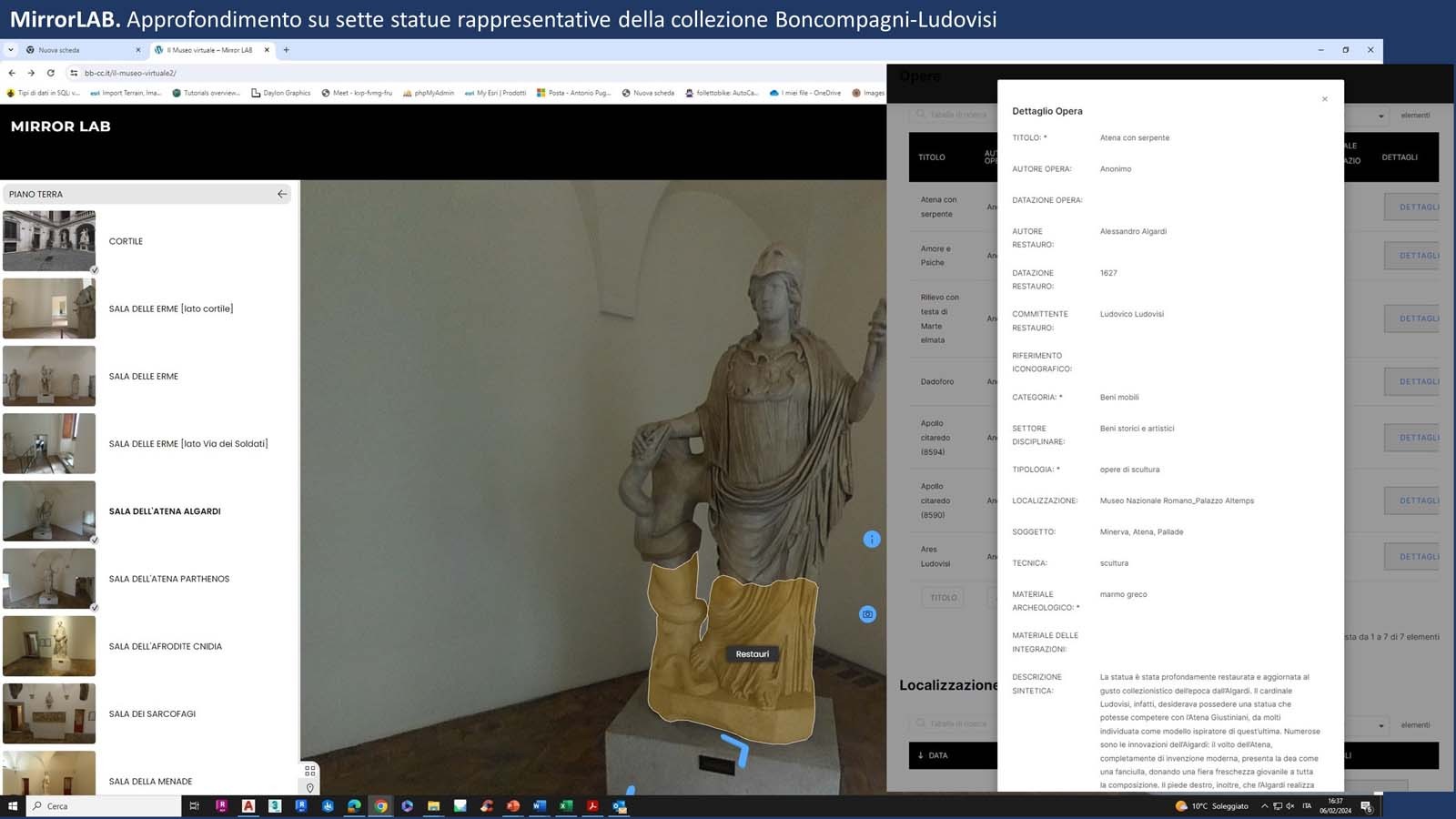Open PowerPoint from the taskbar
The width and height of the screenshot is (1456, 819).
coord(513,806)
